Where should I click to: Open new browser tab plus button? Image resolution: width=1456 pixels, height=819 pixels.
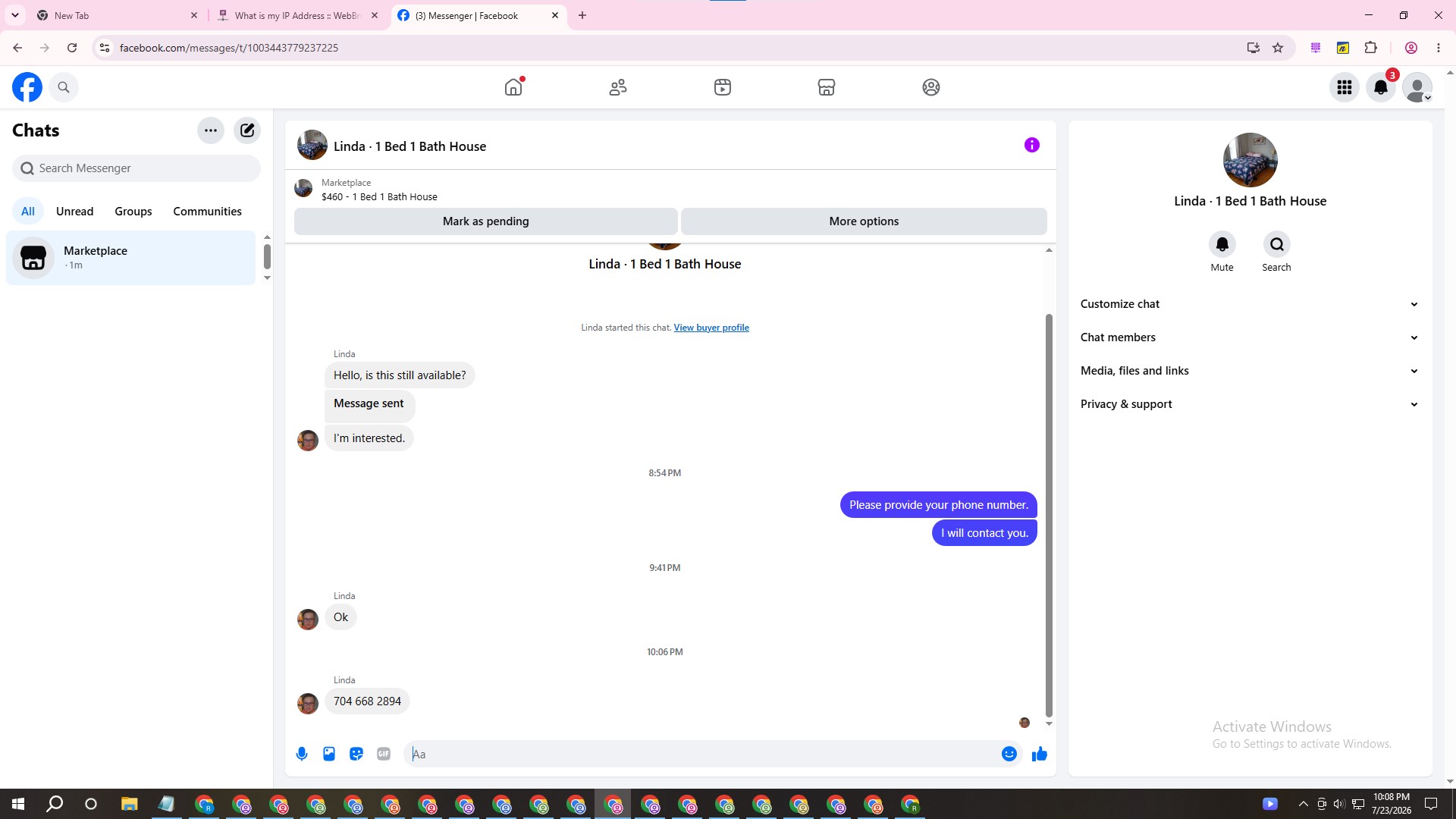point(582,15)
